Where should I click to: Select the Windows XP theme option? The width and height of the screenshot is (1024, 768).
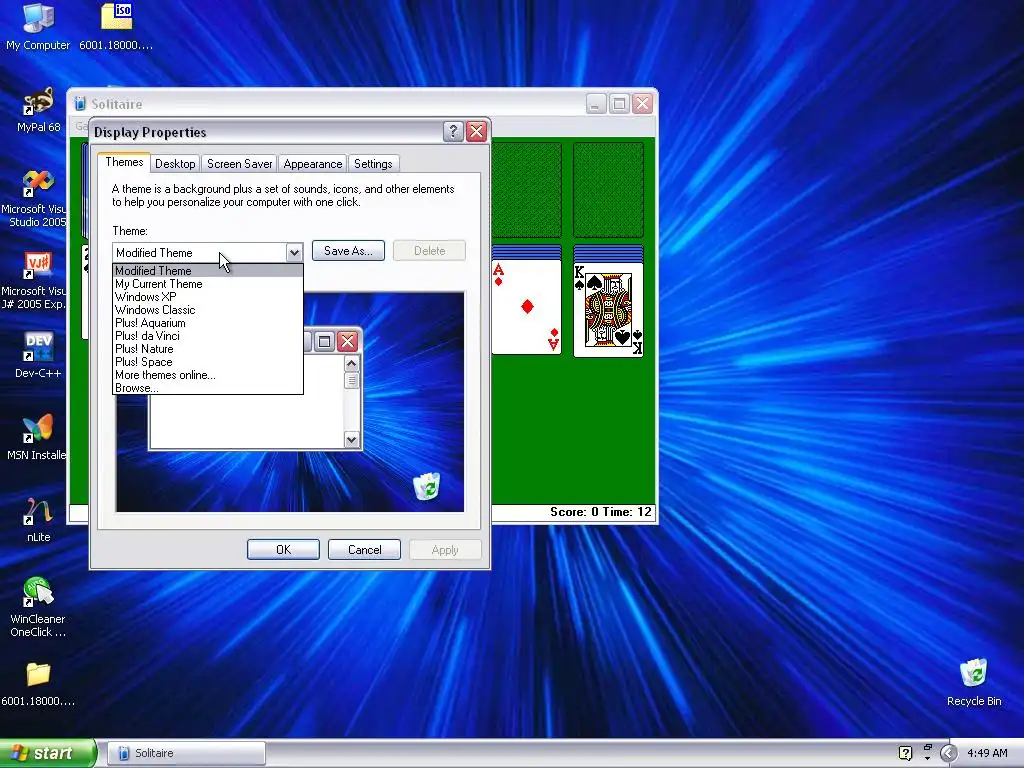click(208, 296)
